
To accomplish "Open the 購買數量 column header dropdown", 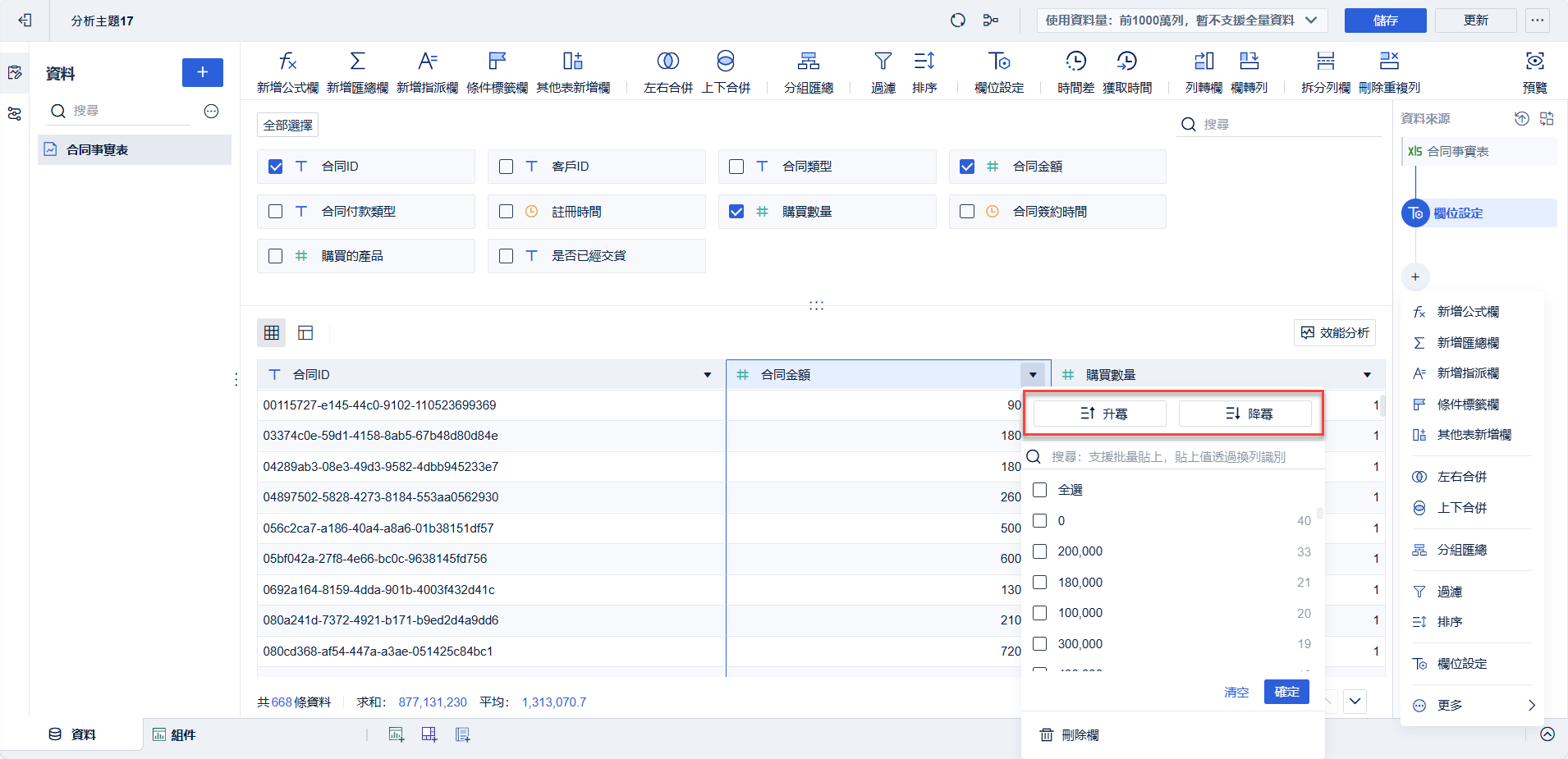I will pos(1365,374).
